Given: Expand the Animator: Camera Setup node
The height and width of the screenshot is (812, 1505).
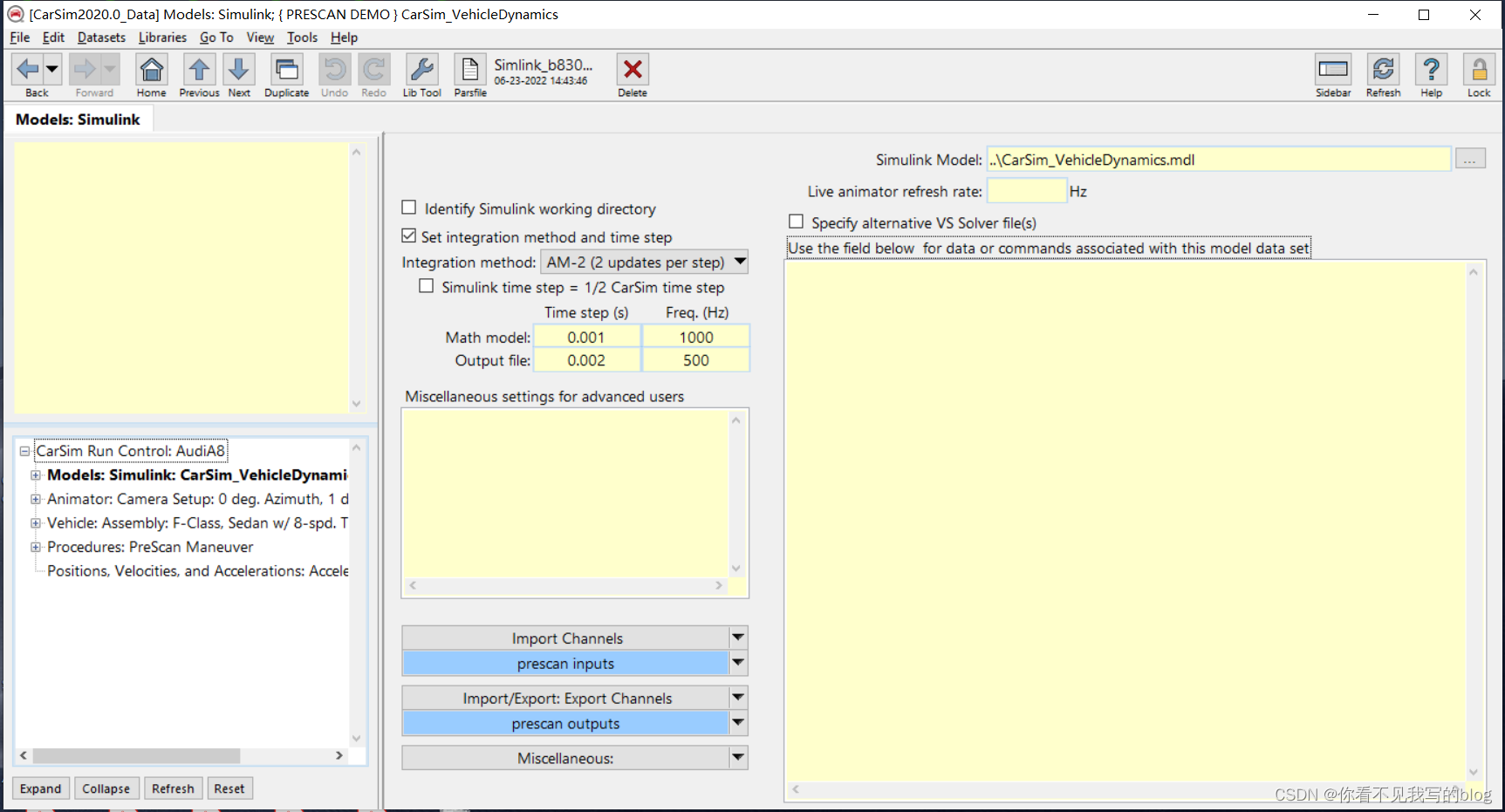Looking at the screenshot, I should [36, 499].
